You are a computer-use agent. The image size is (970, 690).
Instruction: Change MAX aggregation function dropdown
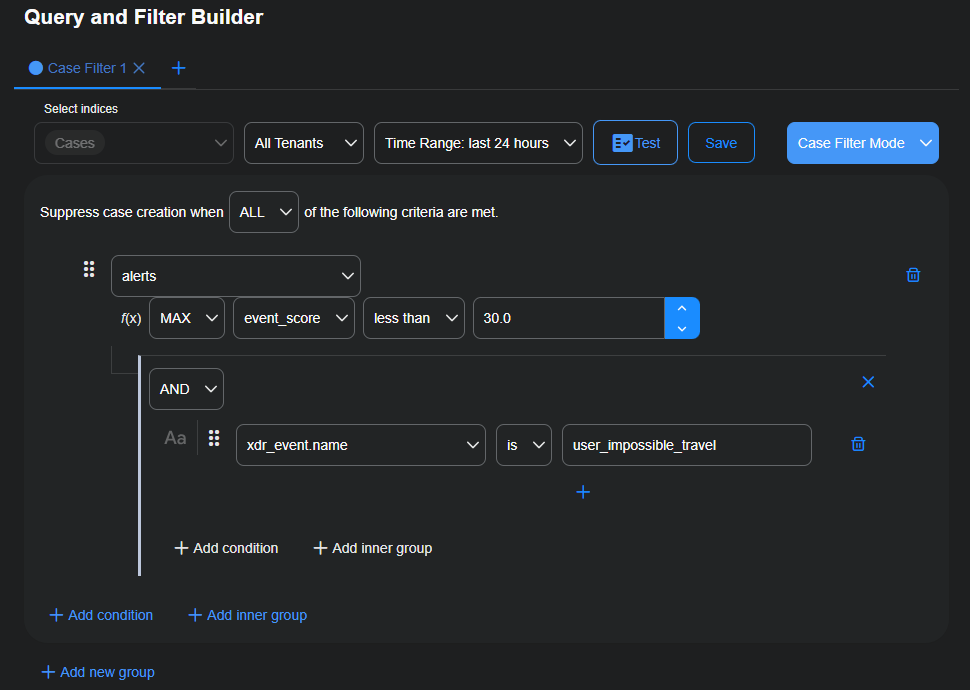[186, 317]
